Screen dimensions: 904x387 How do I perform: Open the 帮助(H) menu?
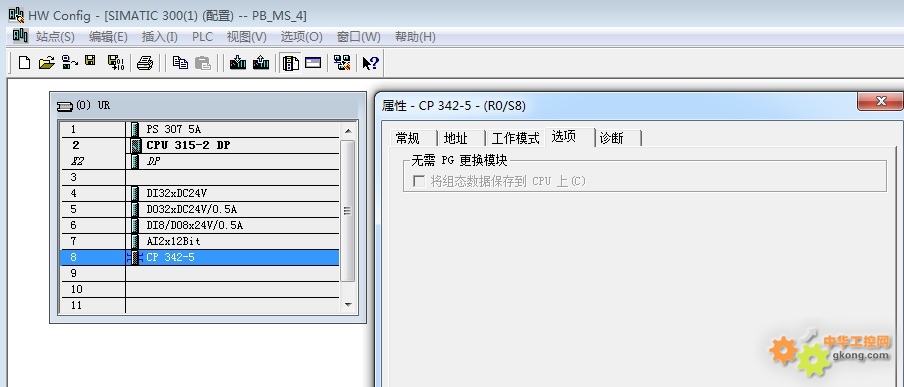point(415,36)
